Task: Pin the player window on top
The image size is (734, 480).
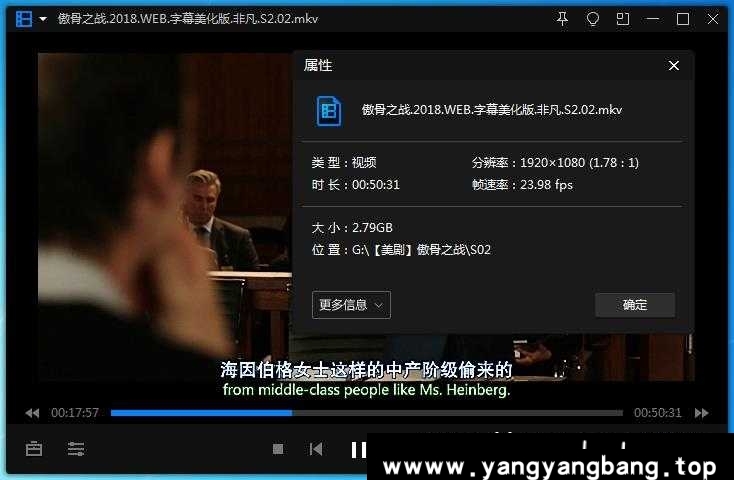Action: pyautogui.click(x=562, y=19)
